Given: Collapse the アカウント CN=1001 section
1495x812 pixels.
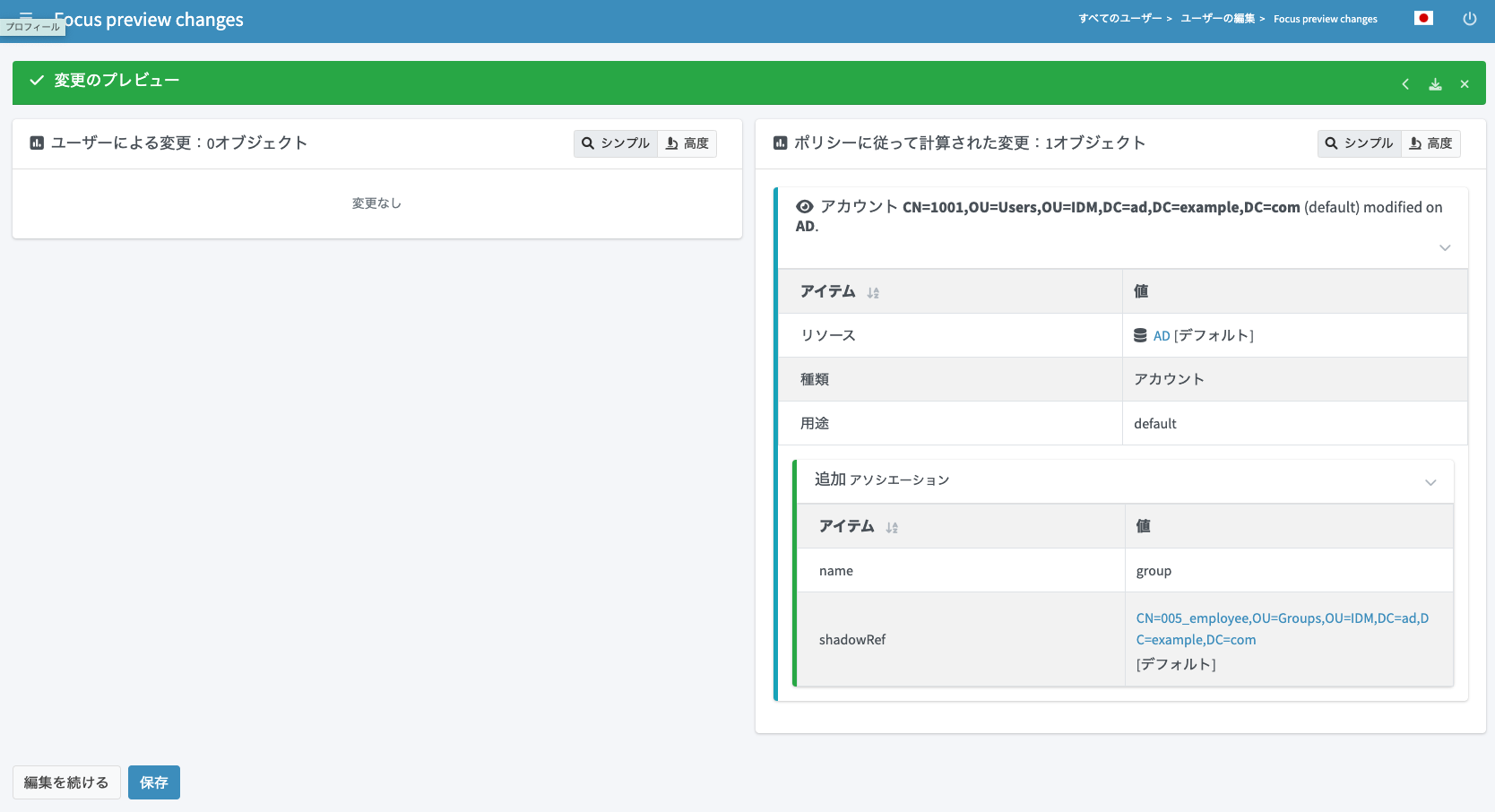Looking at the screenshot, I should (1445, 247).
